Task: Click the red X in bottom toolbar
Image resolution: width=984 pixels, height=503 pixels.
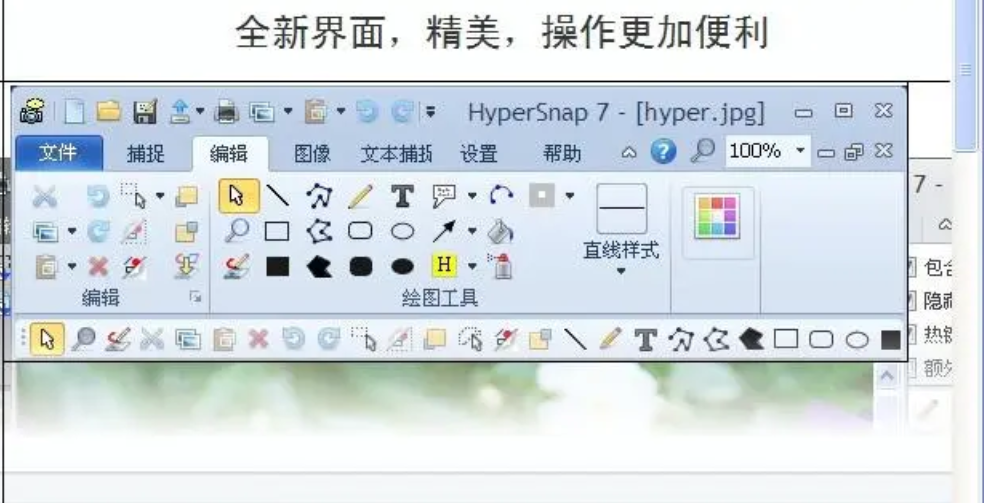Action: 258,340
